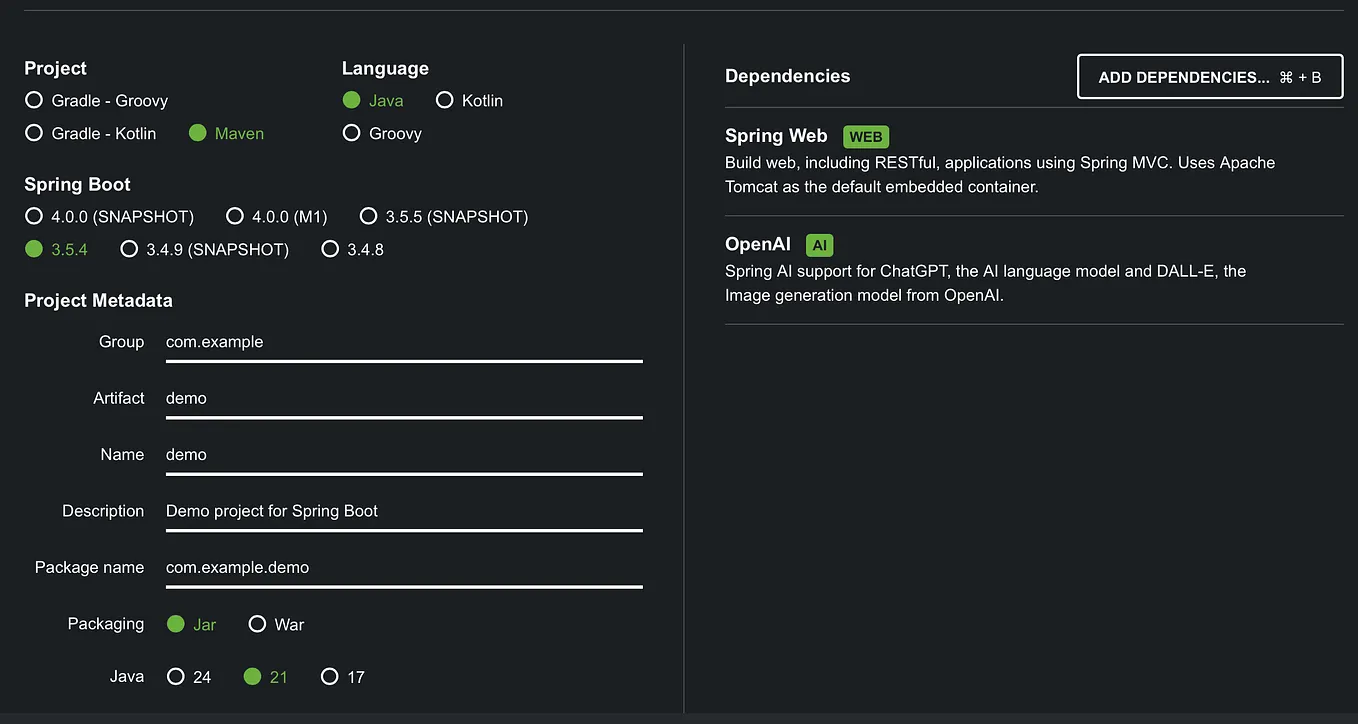Click the AI badge next to OpenAI
The image size is (1358, 724).
[819, 244]
